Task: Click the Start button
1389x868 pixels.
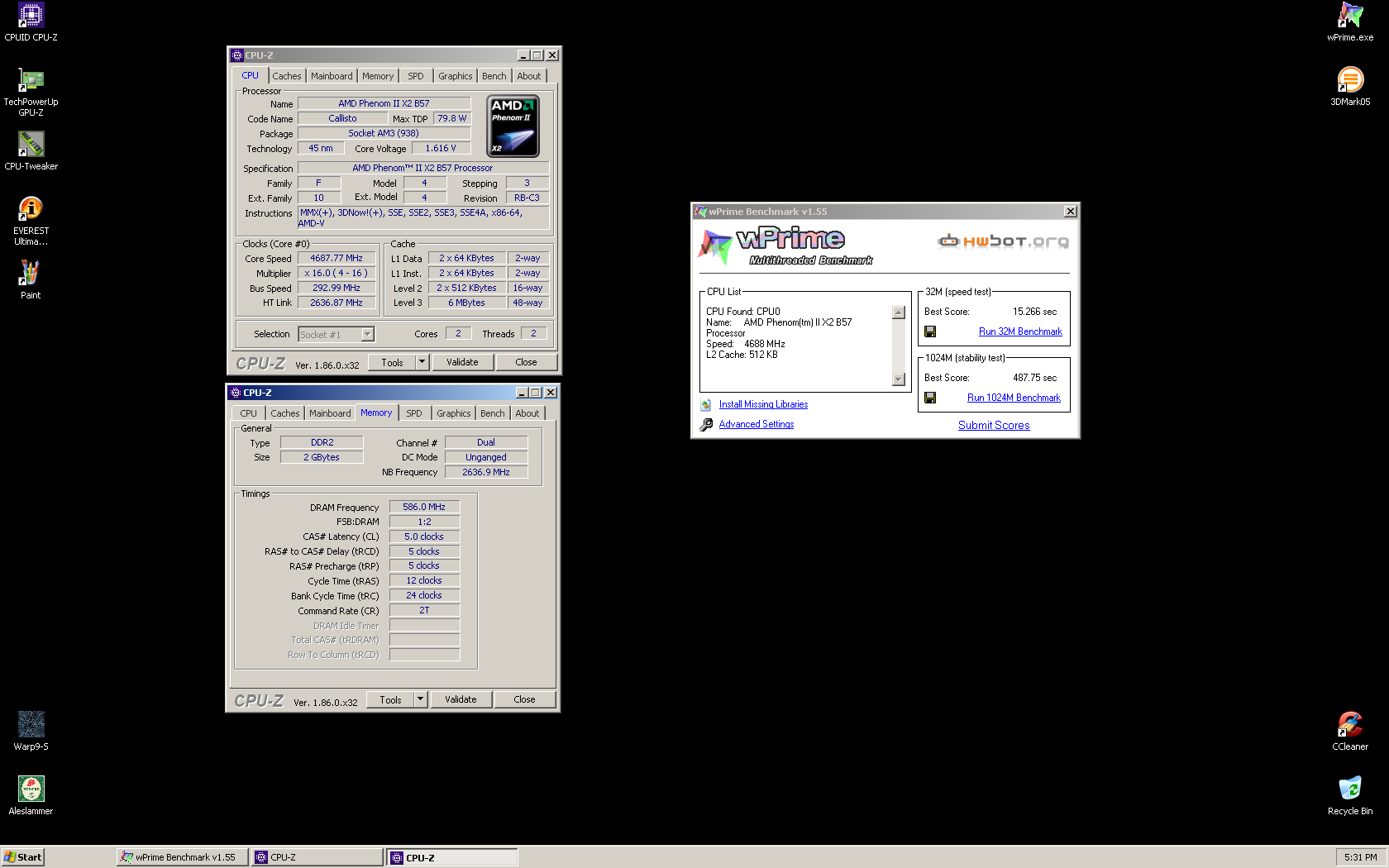Action: coord(22,857)
